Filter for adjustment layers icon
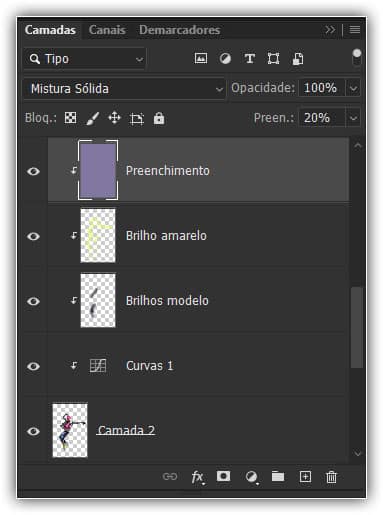 (x=225, y=59)
